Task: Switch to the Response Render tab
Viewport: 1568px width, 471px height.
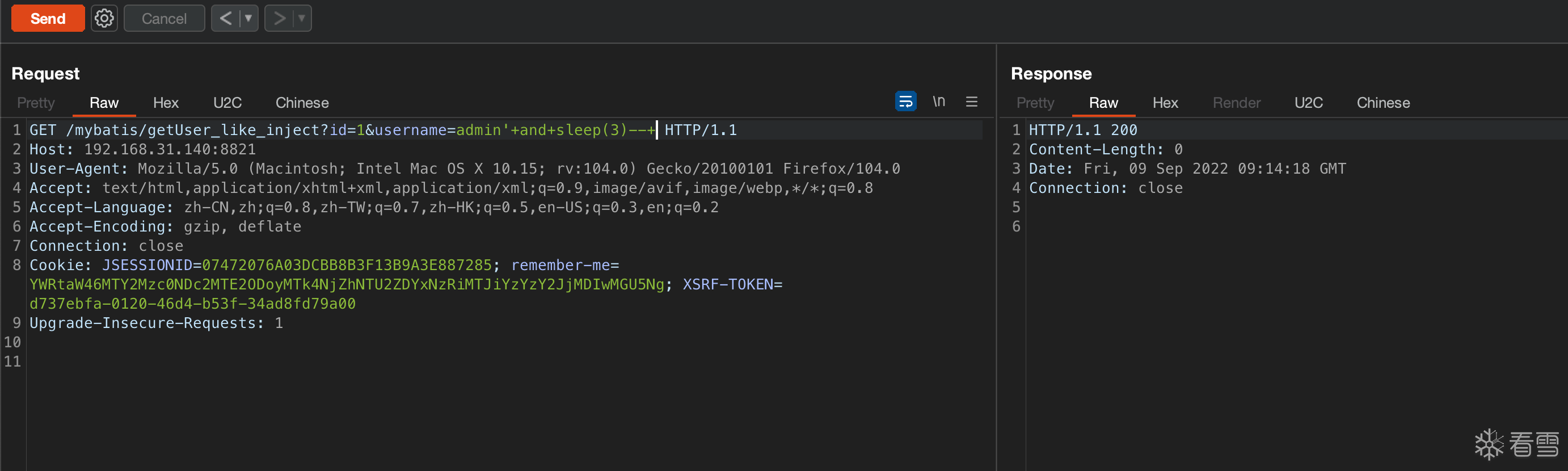Action: click(1236, 103)
